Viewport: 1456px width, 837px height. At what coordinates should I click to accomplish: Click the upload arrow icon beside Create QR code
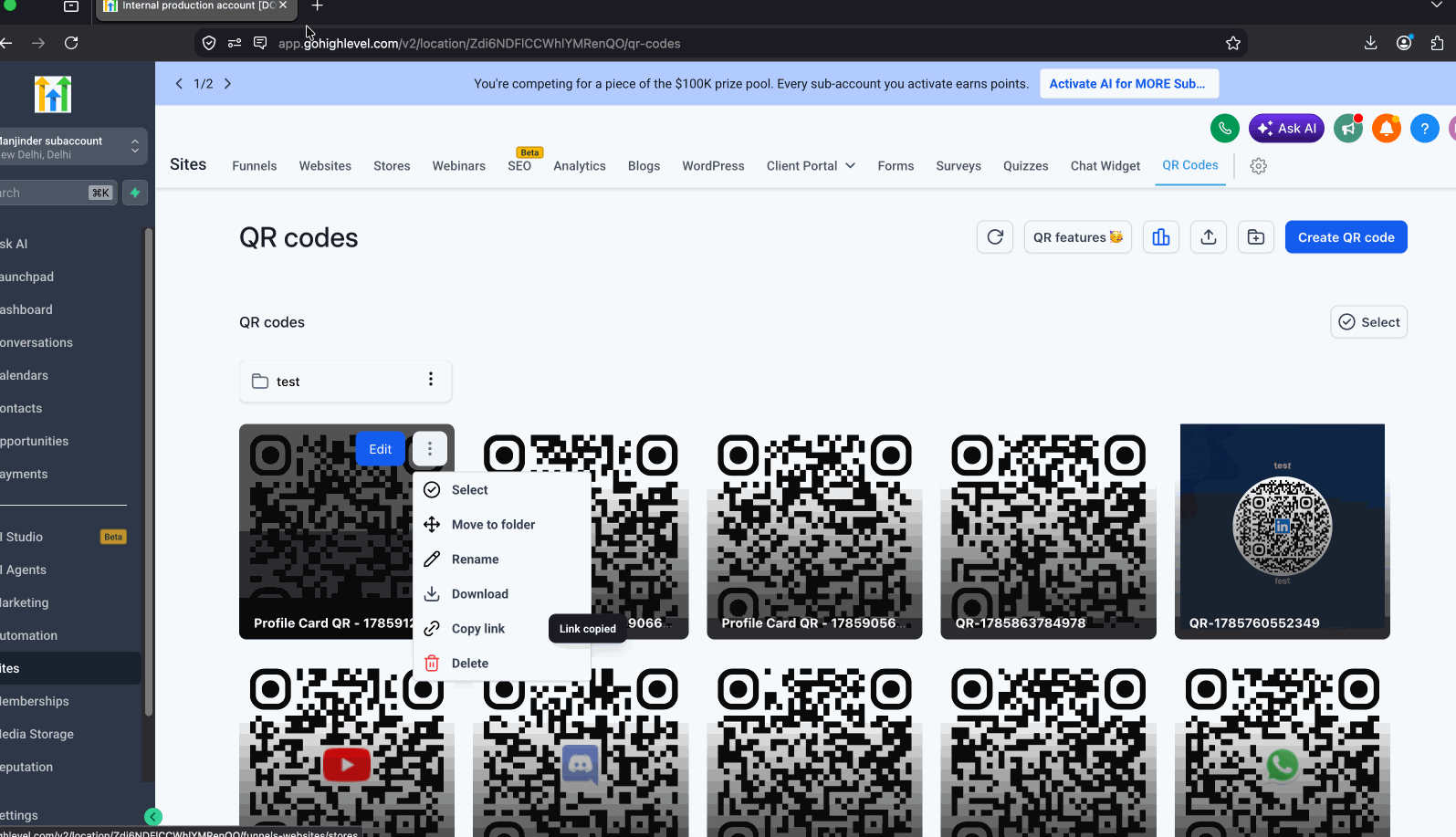(1209, 237)
